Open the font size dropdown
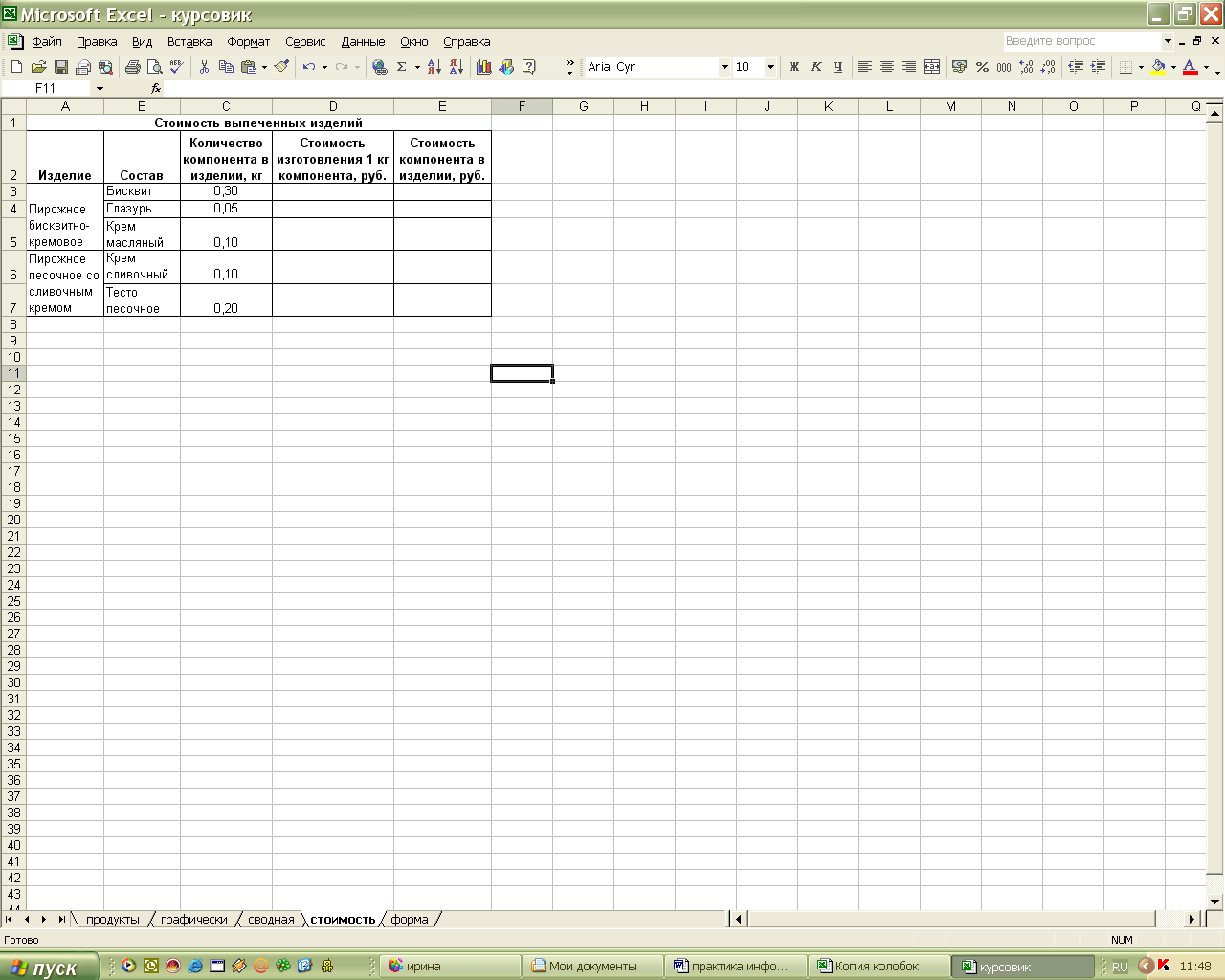Image resolution: width=1225 pixels, height=980 pixels. tap(770, 67)
